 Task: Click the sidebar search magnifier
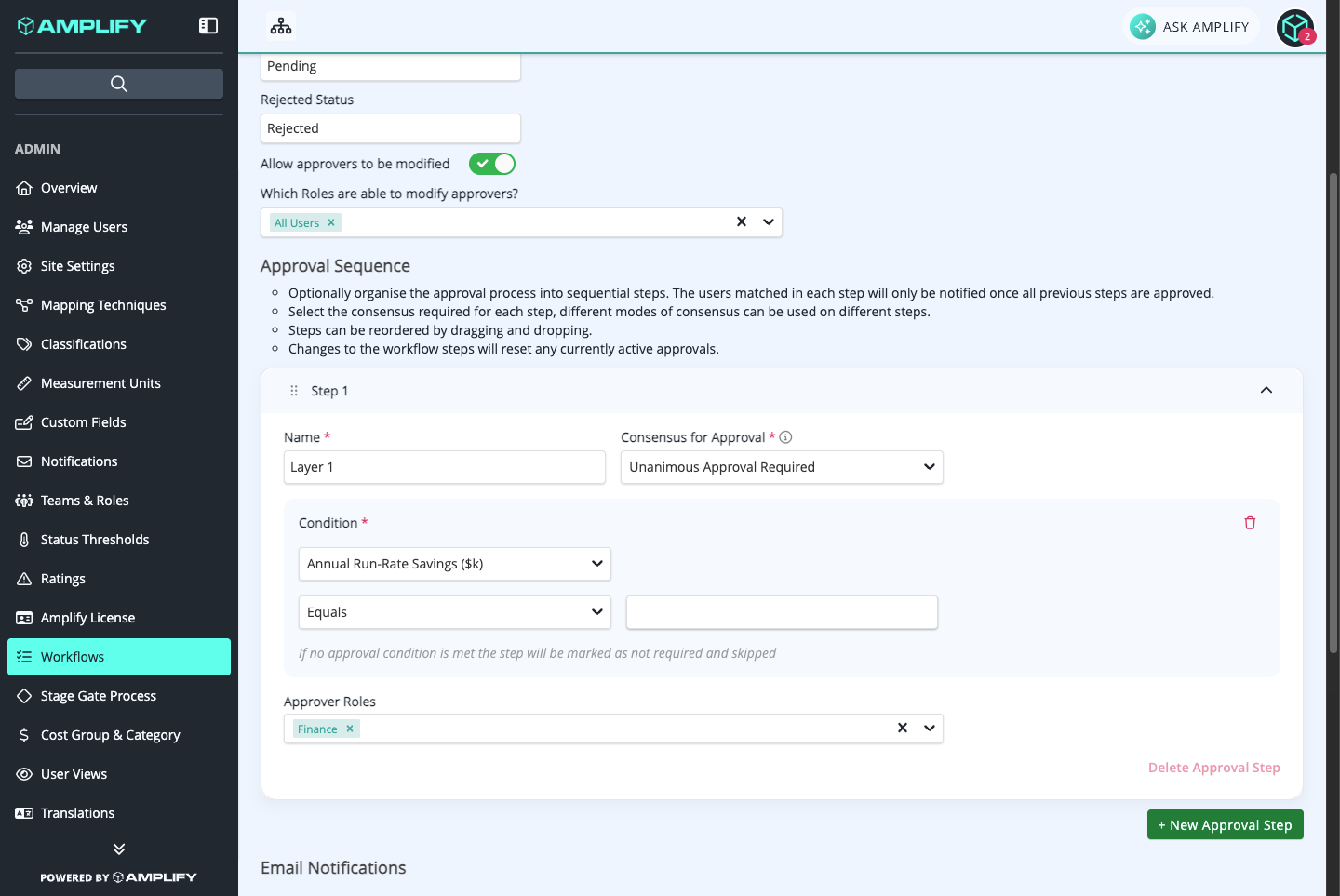(119, 84)
